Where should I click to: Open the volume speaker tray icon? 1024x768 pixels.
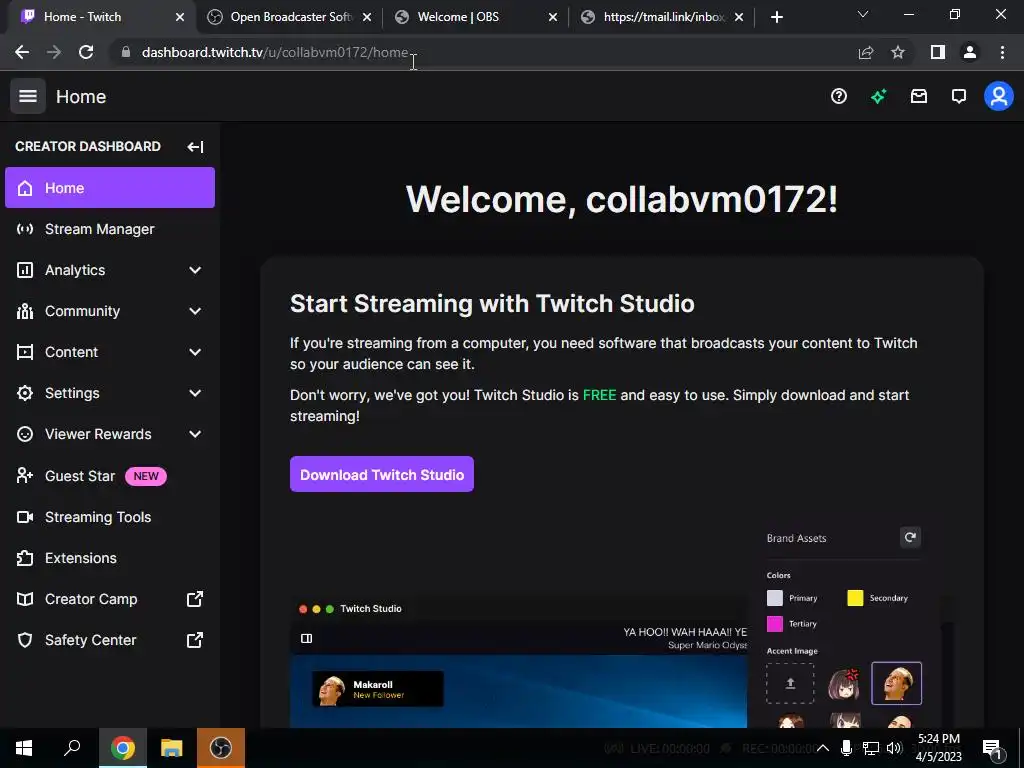[x=894, y=748]
